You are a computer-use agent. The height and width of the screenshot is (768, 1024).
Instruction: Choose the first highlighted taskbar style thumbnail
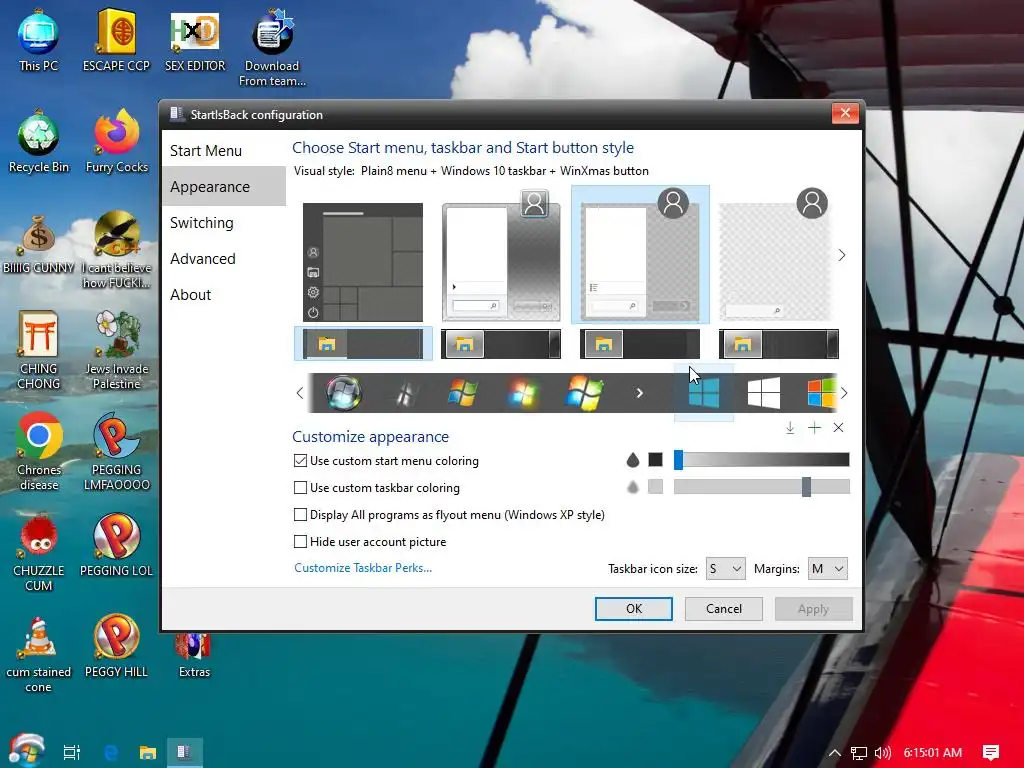coord(363,344)
